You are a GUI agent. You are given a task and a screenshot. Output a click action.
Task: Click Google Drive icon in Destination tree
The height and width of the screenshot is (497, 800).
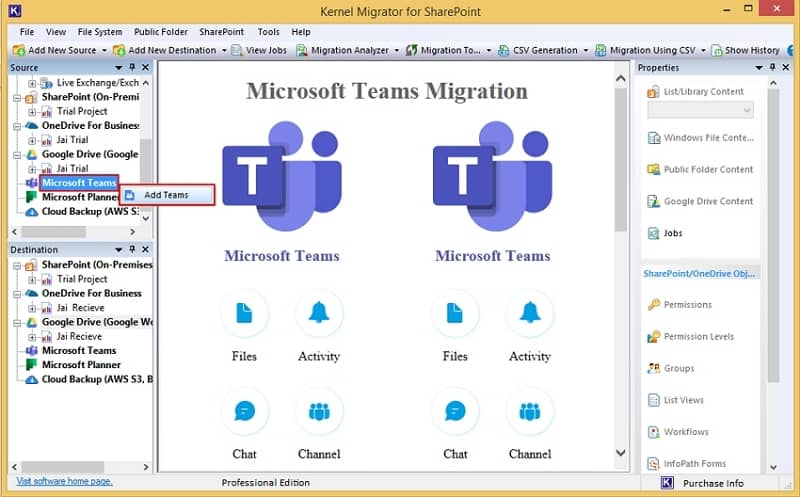32,322
